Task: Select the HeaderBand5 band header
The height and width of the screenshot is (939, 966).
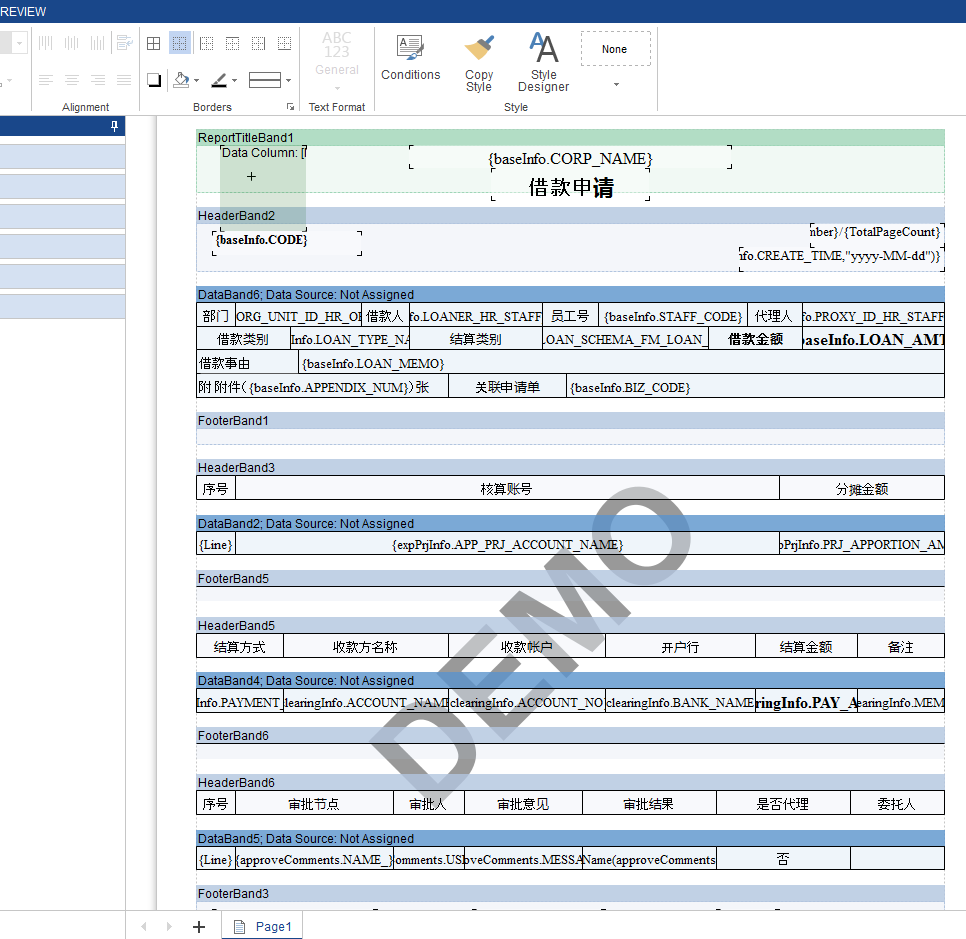Action: (x=570, y=625)
